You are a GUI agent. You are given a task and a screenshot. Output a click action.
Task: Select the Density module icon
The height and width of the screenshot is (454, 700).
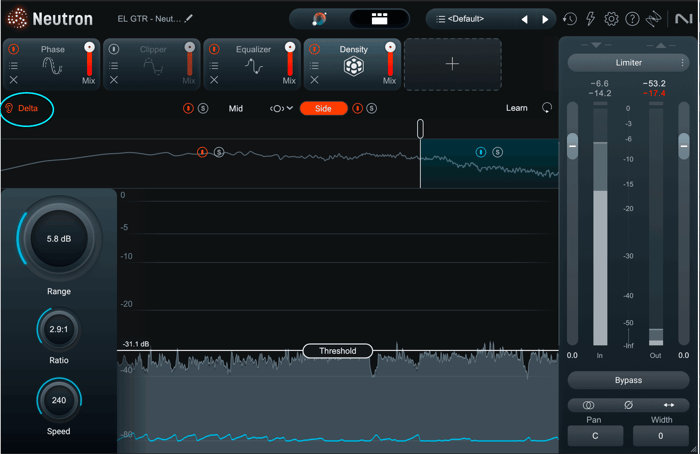pyautogui.click(x=354, y=67)
